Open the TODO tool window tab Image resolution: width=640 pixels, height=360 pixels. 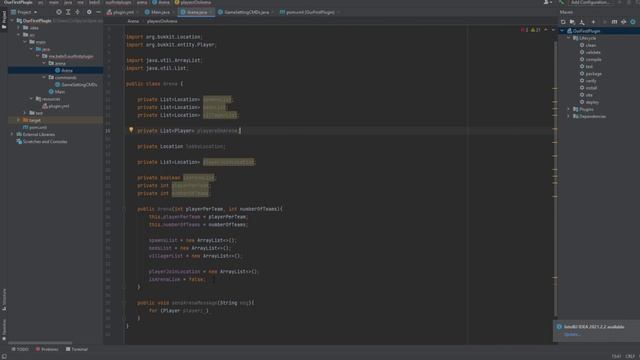(x=20, y=349)
